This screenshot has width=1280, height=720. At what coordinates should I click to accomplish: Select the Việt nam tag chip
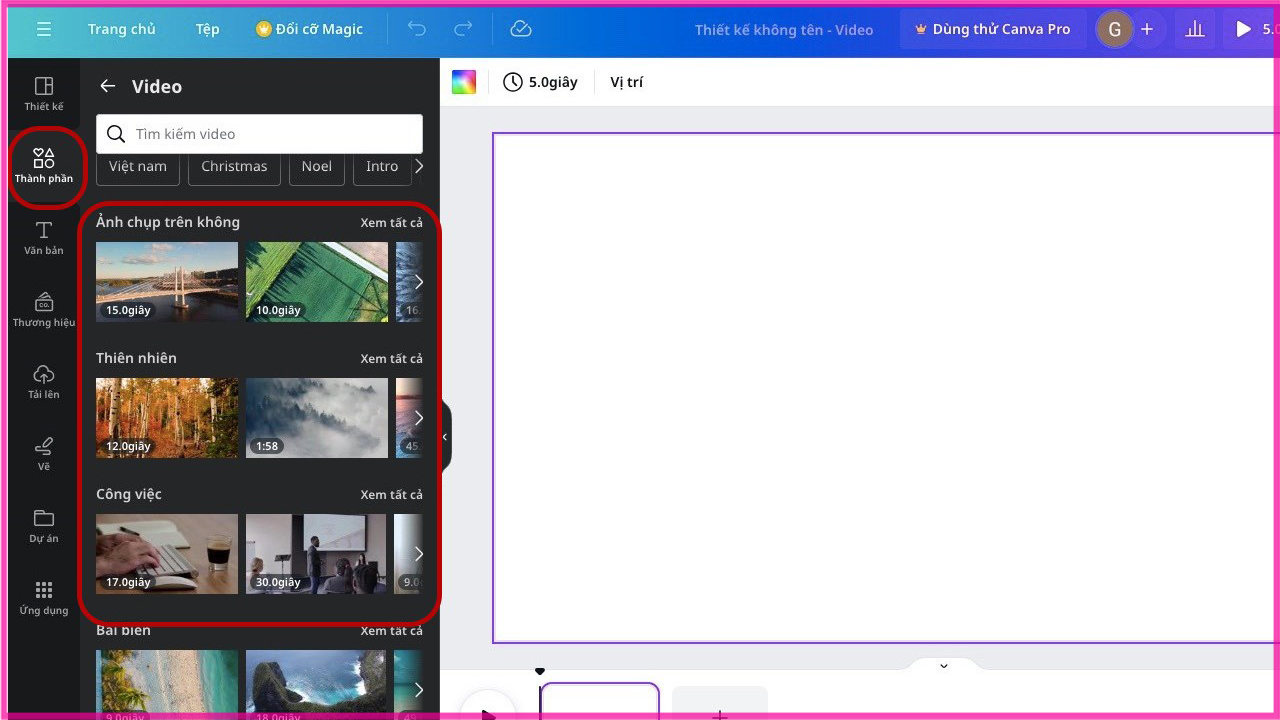point(138,167)
